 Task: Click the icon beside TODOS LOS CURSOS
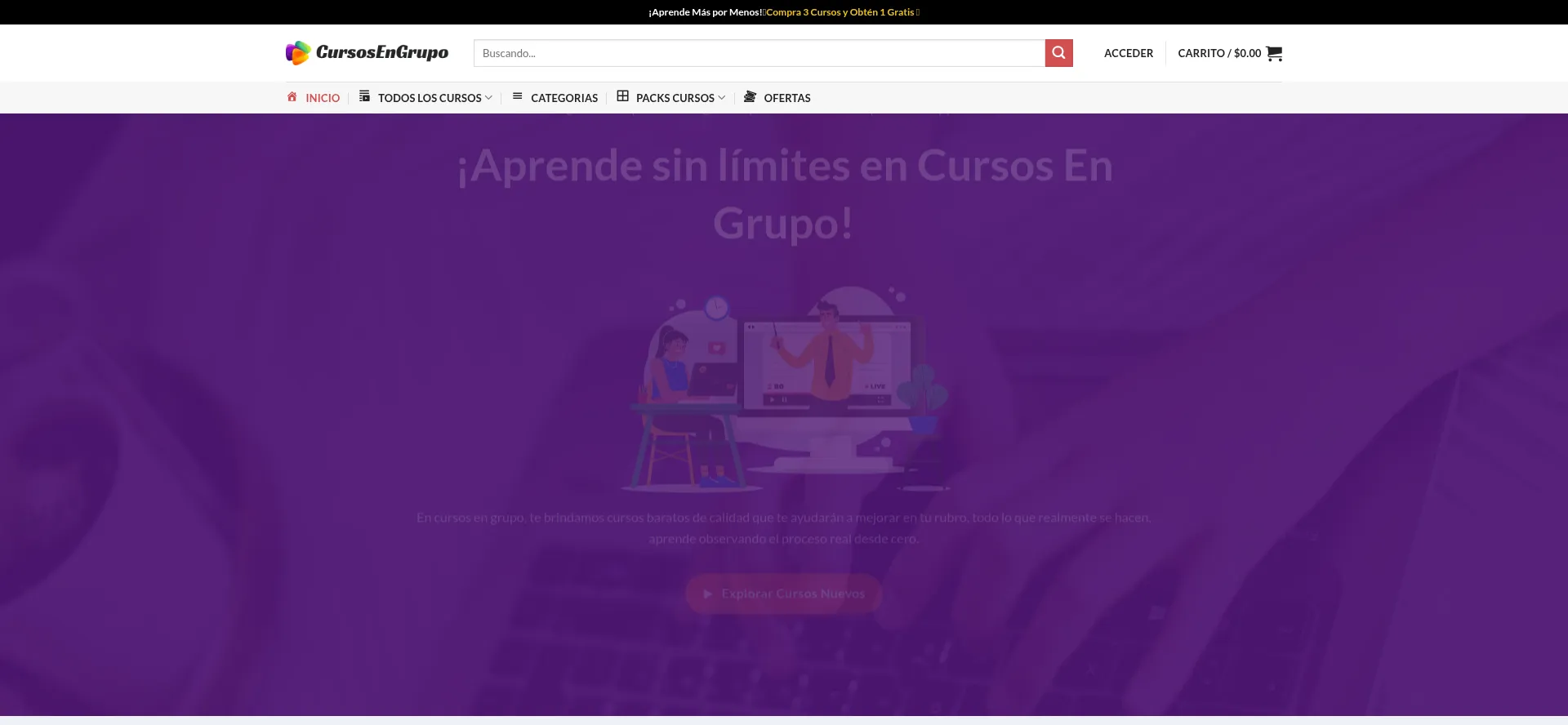click(x=364, y=96)
